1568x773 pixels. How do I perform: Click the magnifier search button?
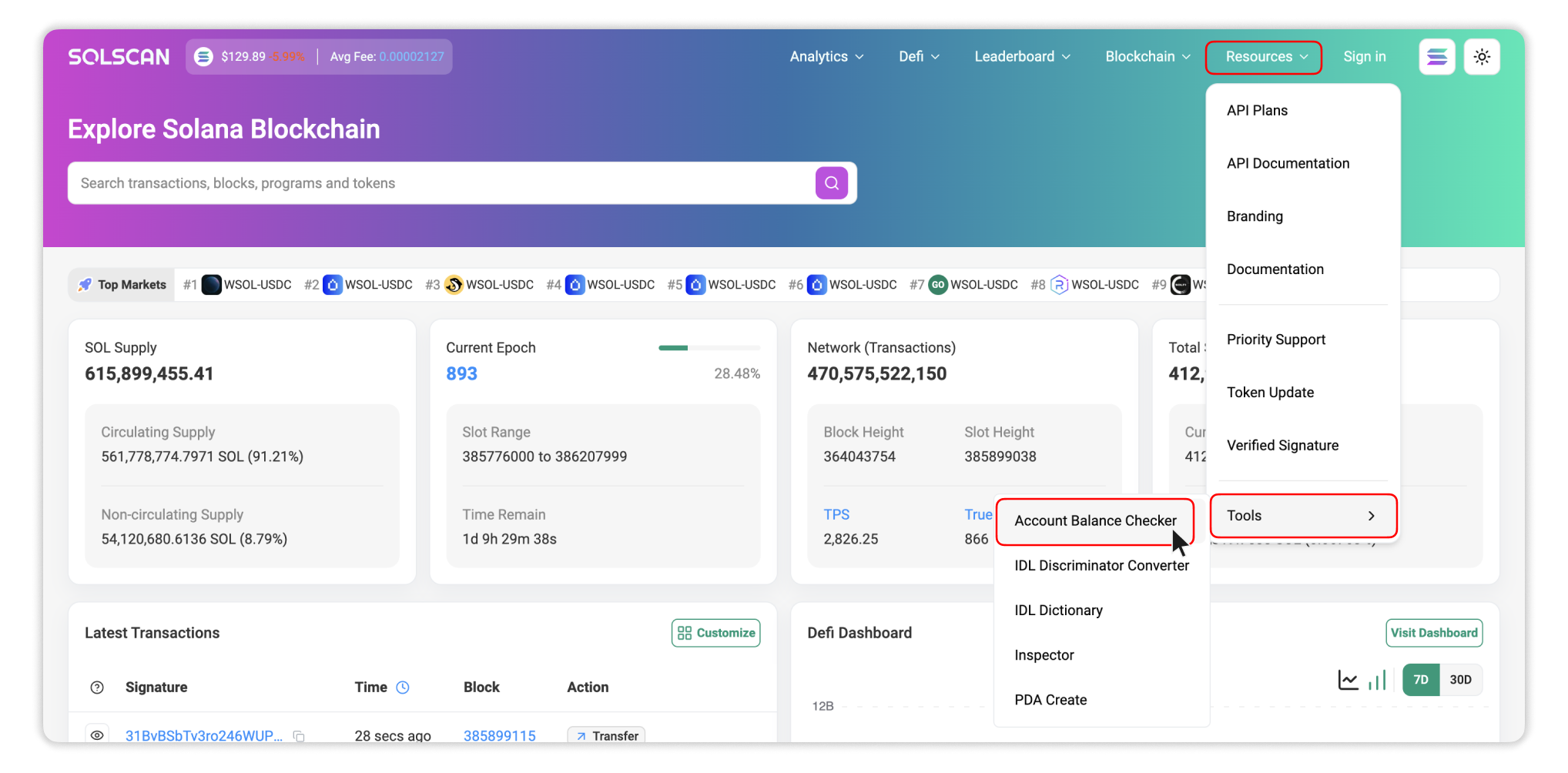(x=831, y=183)
